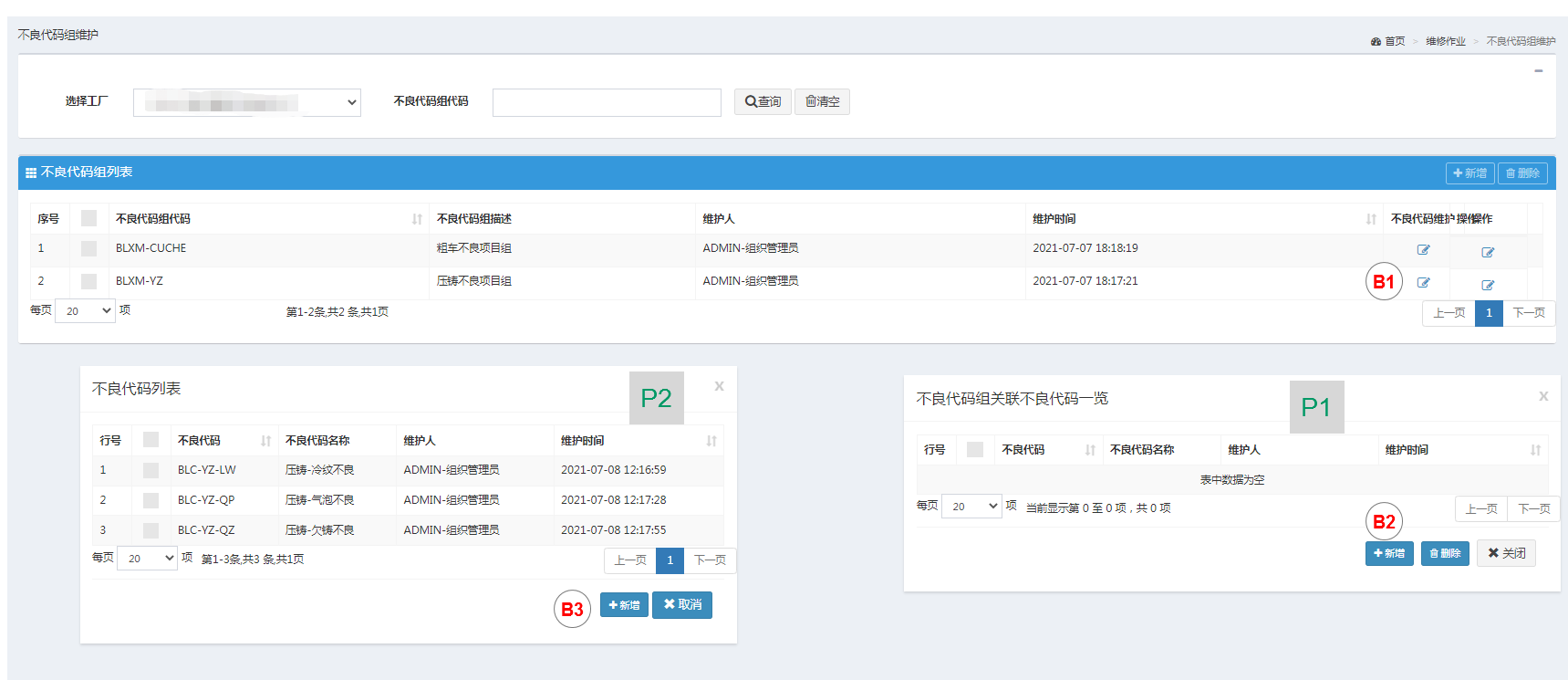This screenshot has height=680, width=1568.
Task: Click 关闭 in 关联不良代码一览 dialog
Action: (x=1506, y=553)
